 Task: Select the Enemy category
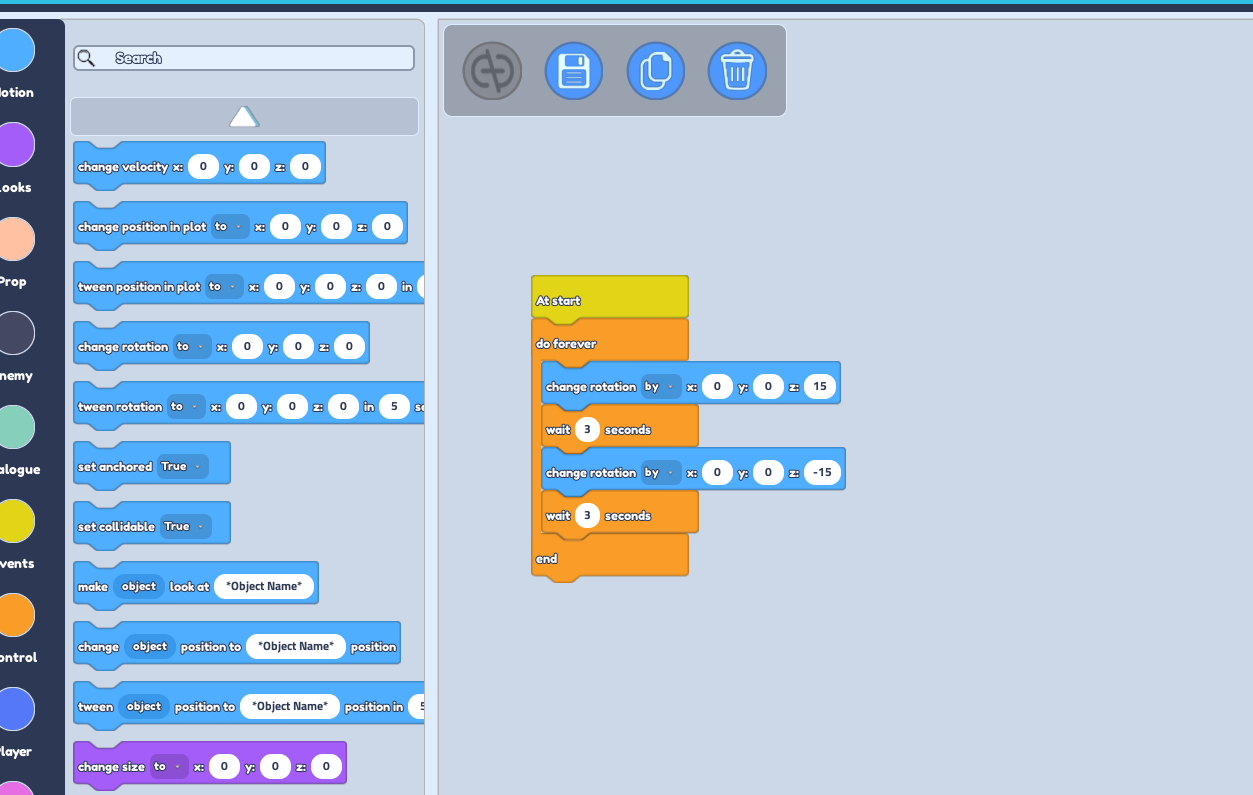(x=16, y=333)
